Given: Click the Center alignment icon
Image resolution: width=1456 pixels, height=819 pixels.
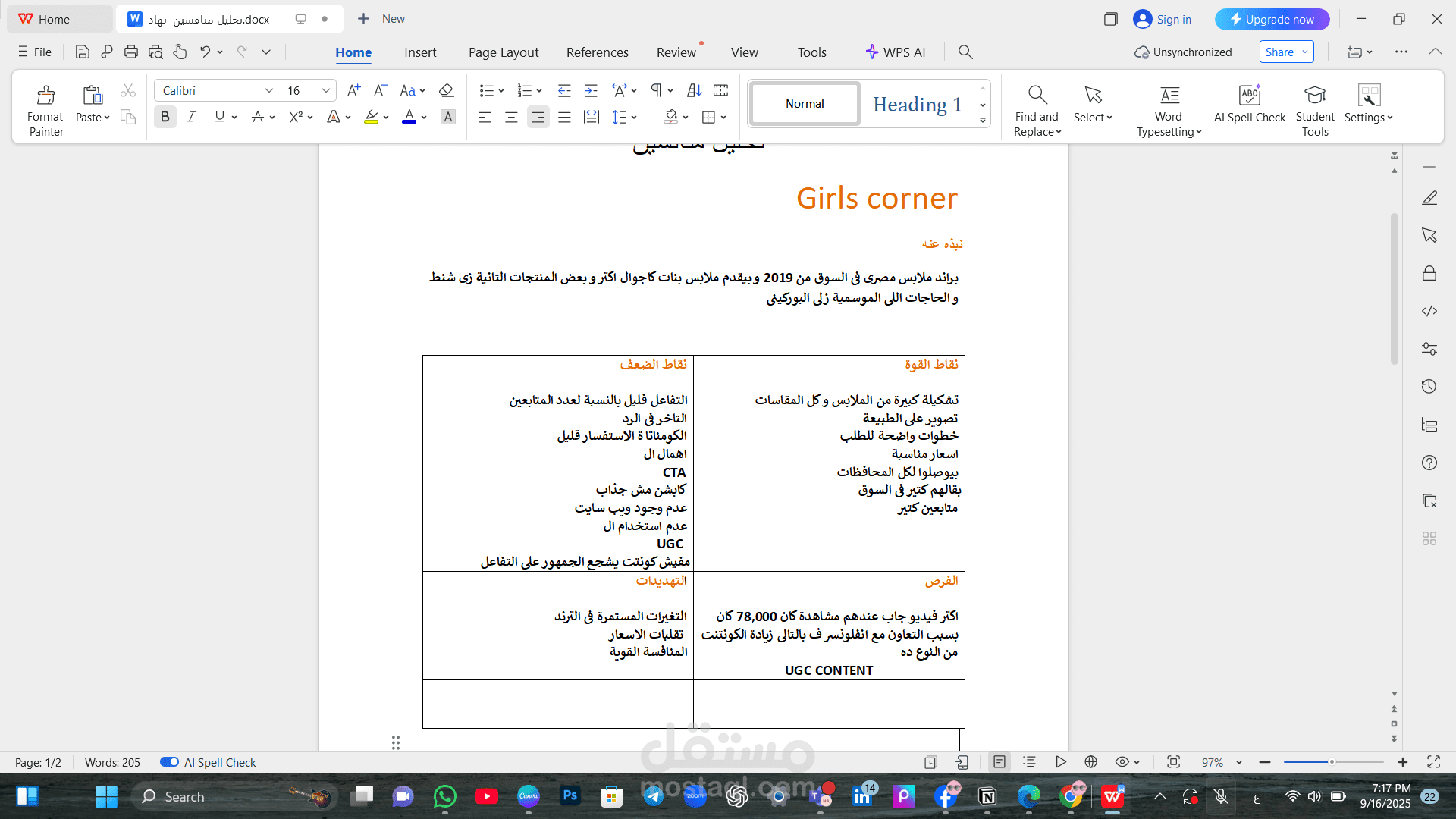Looking at the screenshot, I should (511, 117).
